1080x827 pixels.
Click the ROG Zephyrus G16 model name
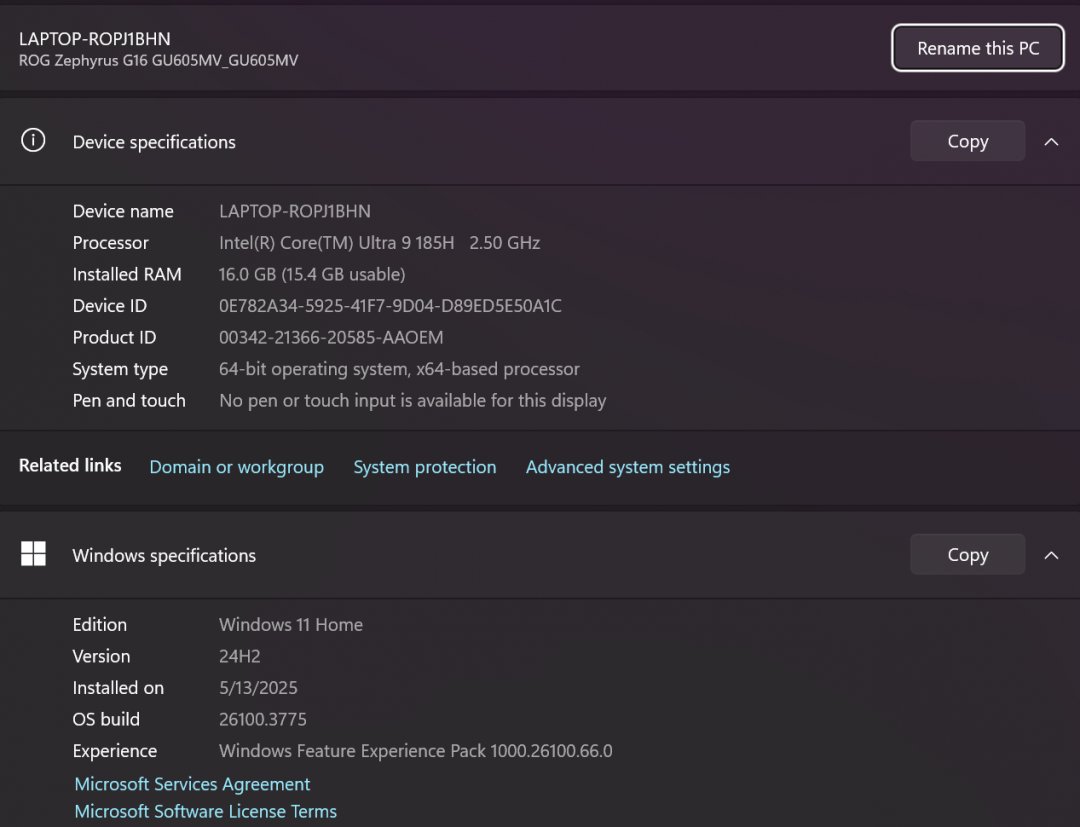coord(158,60)
